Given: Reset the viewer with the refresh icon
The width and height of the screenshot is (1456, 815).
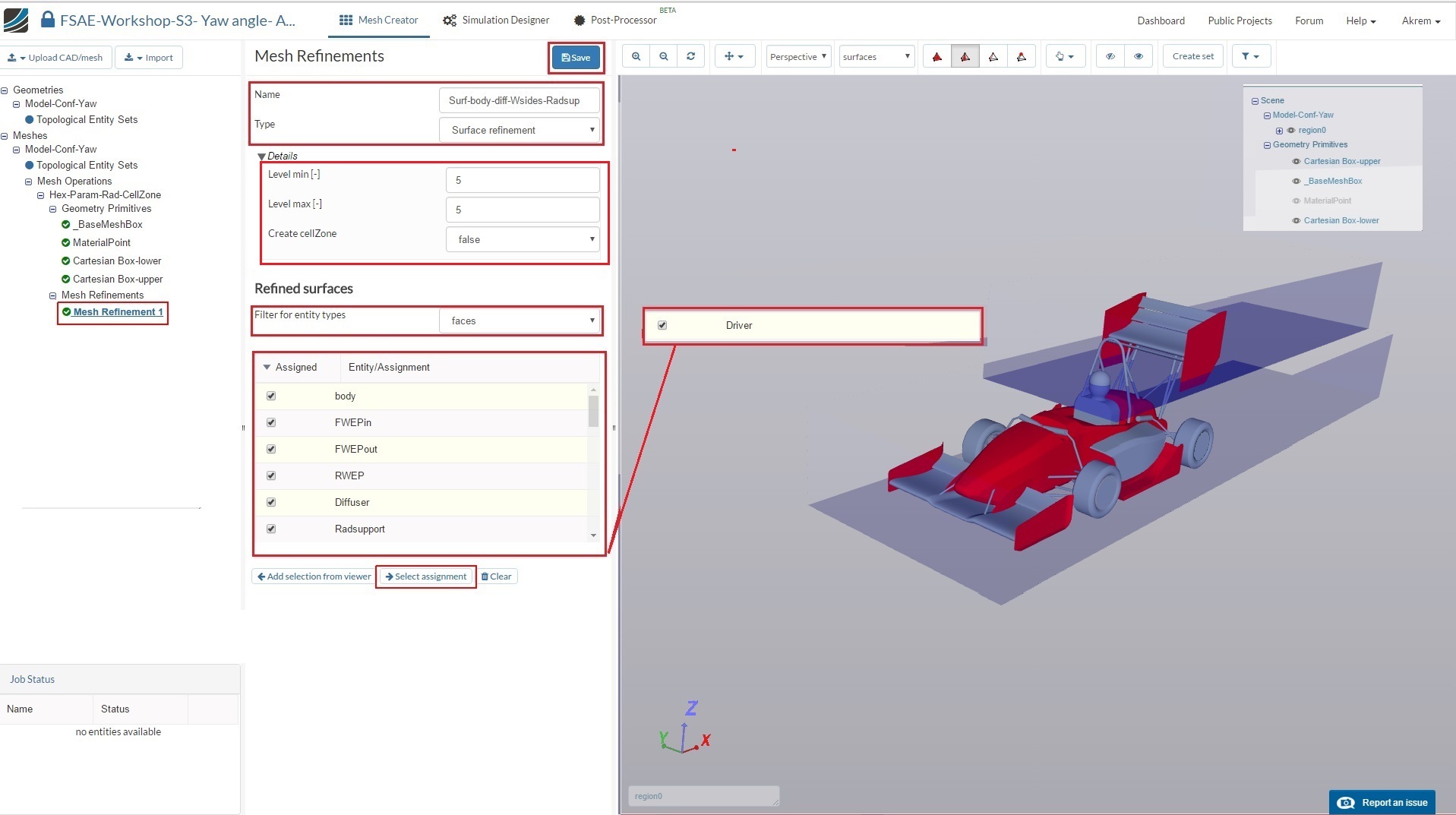Looking at the screenshot, I should [690, 56].
